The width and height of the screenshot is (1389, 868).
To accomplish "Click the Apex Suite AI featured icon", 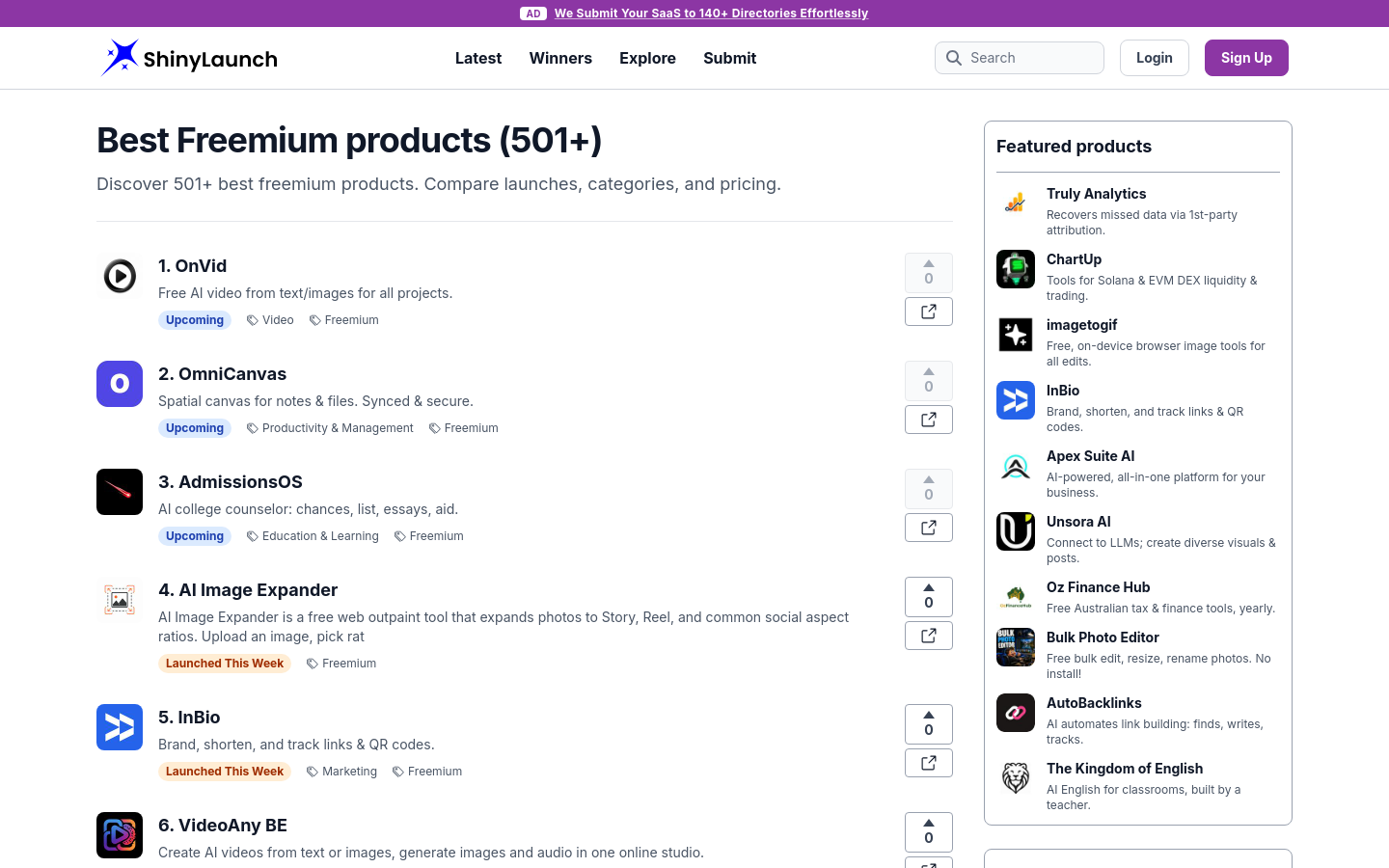I will tap(1016, 466).
